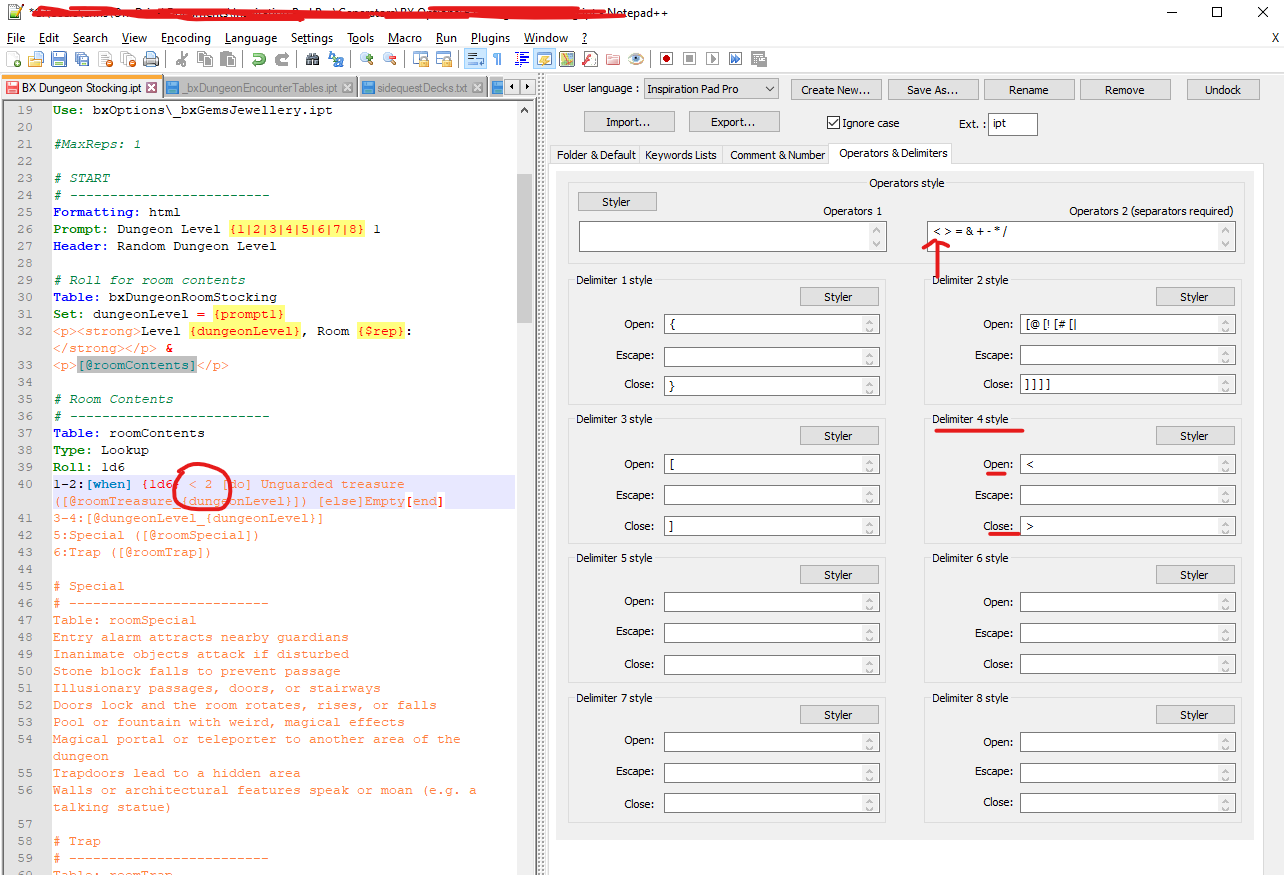Undo last edit via the green arrow icon

[259, 59]
